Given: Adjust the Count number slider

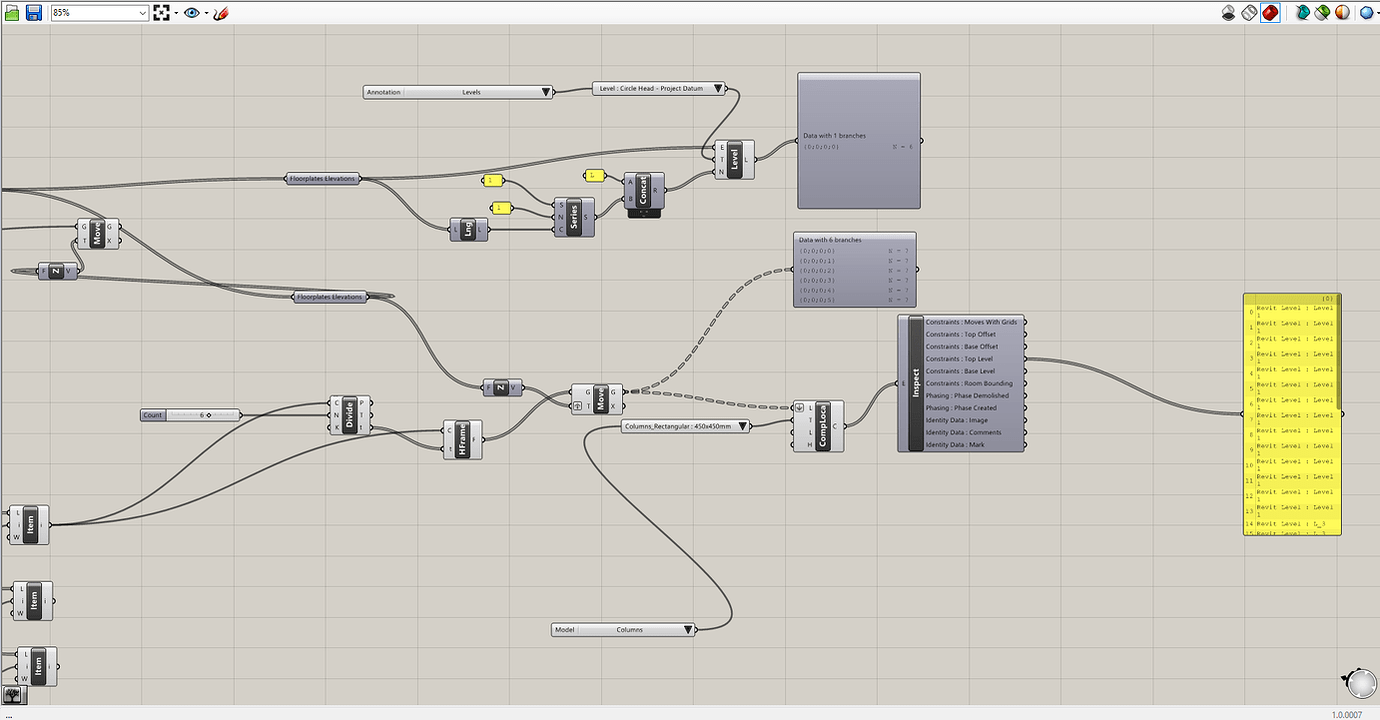Looking at the screenshot, I should tap(191, 415).
